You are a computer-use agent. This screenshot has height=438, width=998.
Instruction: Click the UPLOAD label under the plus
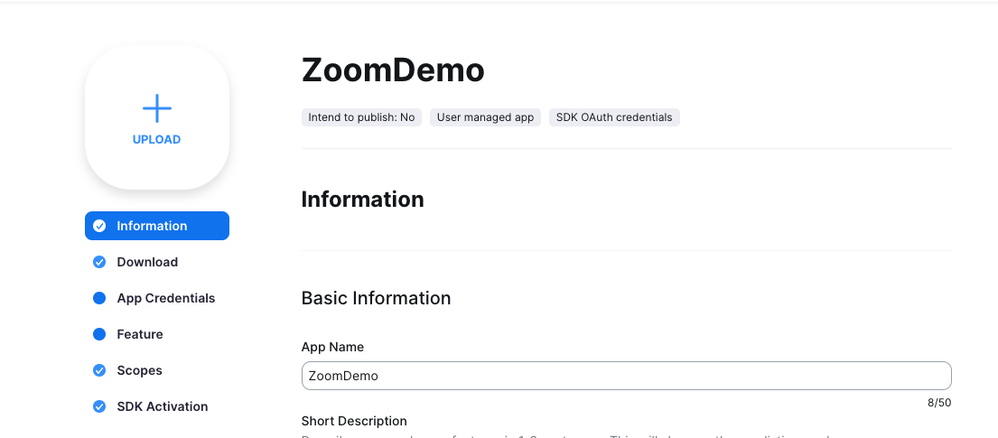click(x=157, y=140)
